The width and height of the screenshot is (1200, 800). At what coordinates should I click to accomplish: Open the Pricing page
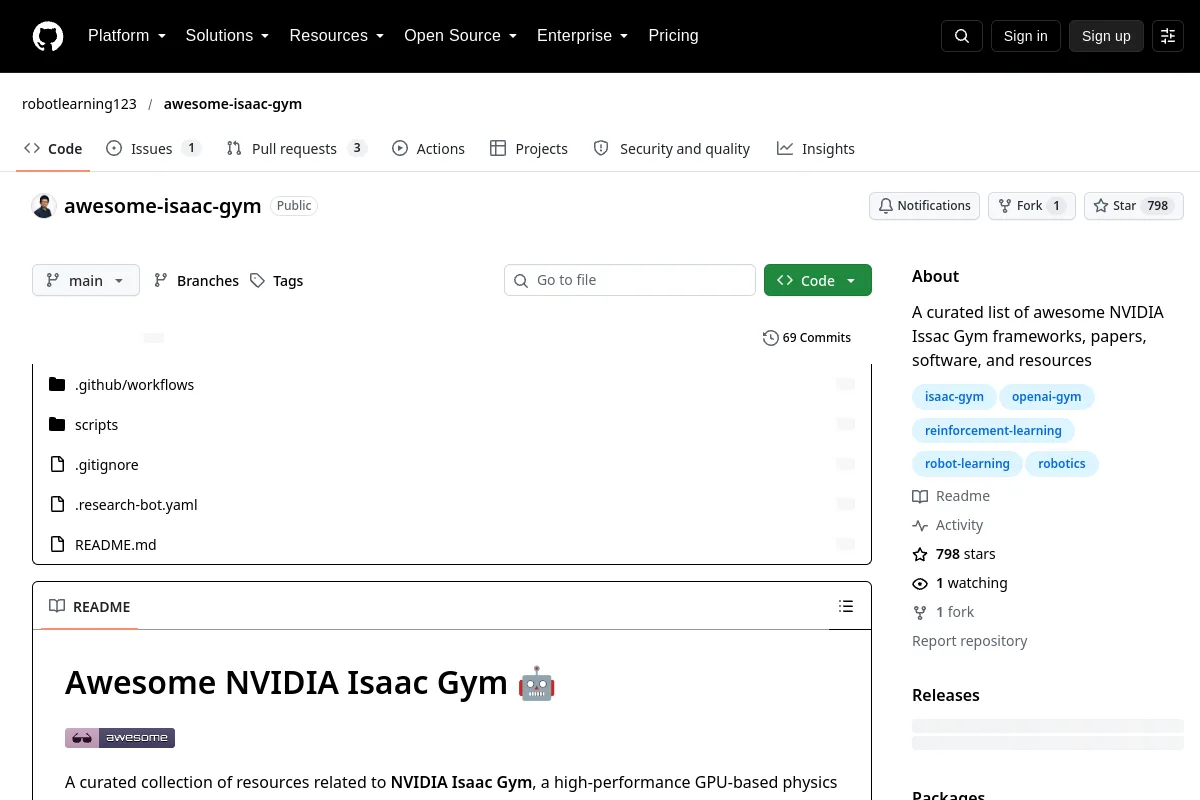[x=673, y=36]
